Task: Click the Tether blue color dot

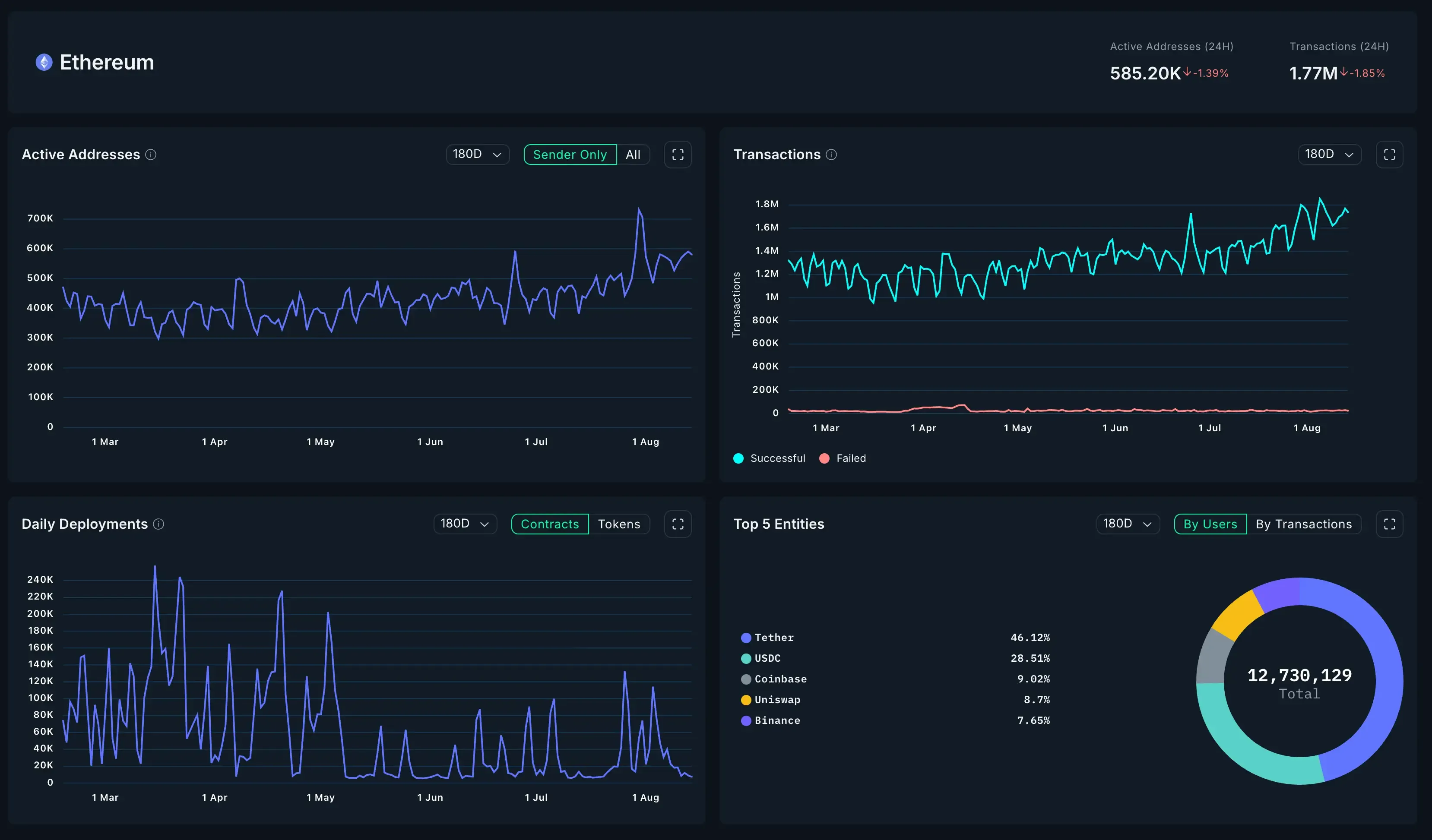Action: click(x=745, y=638)
